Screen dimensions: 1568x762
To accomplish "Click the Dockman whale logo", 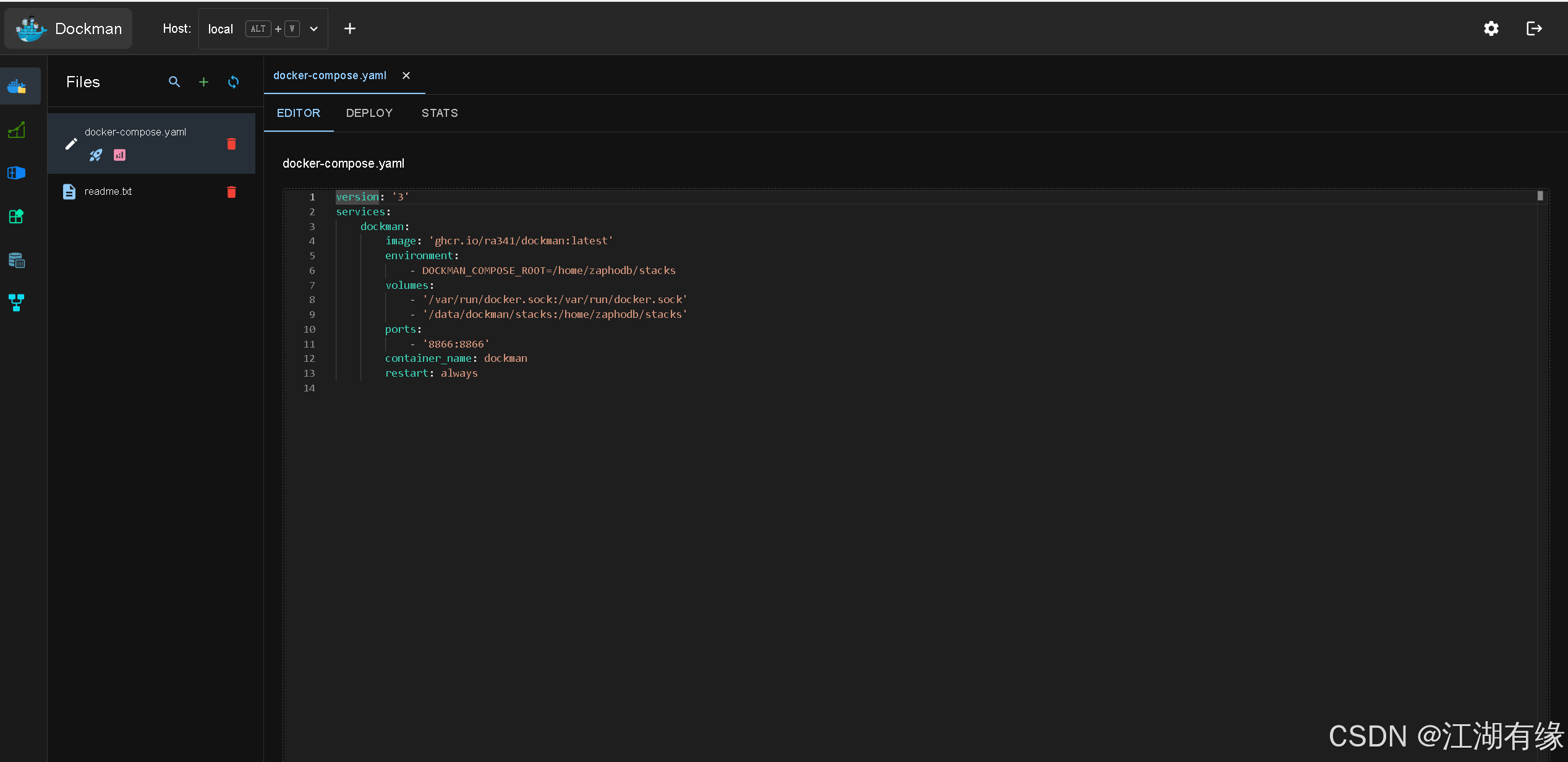I will click(30, 28).
